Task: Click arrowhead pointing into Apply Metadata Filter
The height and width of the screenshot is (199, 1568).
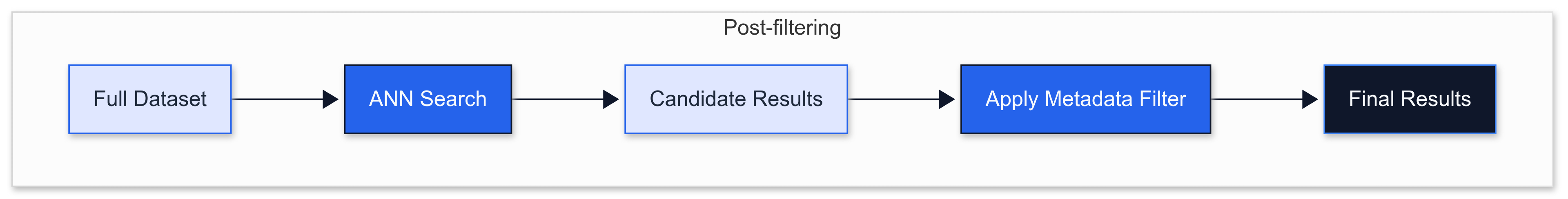Action: tap(947, 99)
